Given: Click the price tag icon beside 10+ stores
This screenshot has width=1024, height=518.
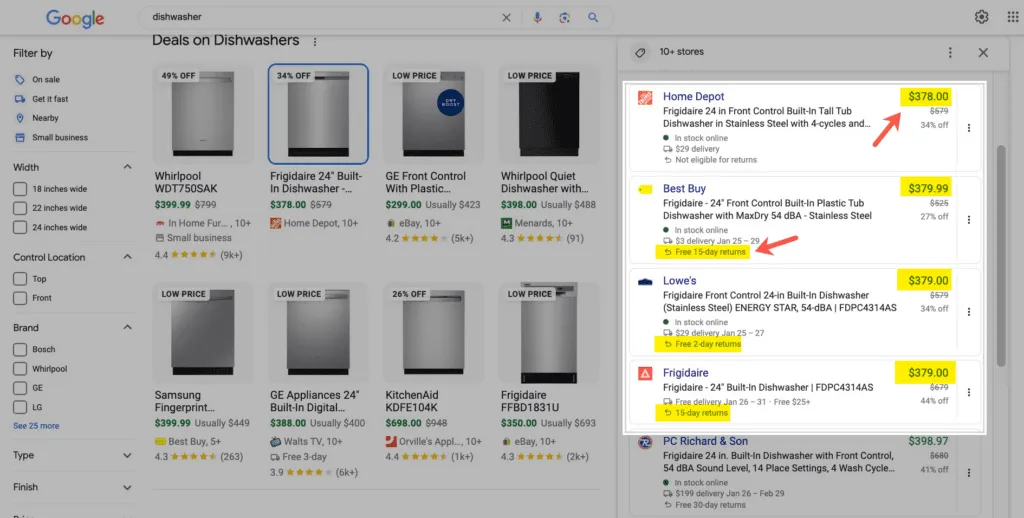Looking at the screenshot, I should tap(640, 52).
